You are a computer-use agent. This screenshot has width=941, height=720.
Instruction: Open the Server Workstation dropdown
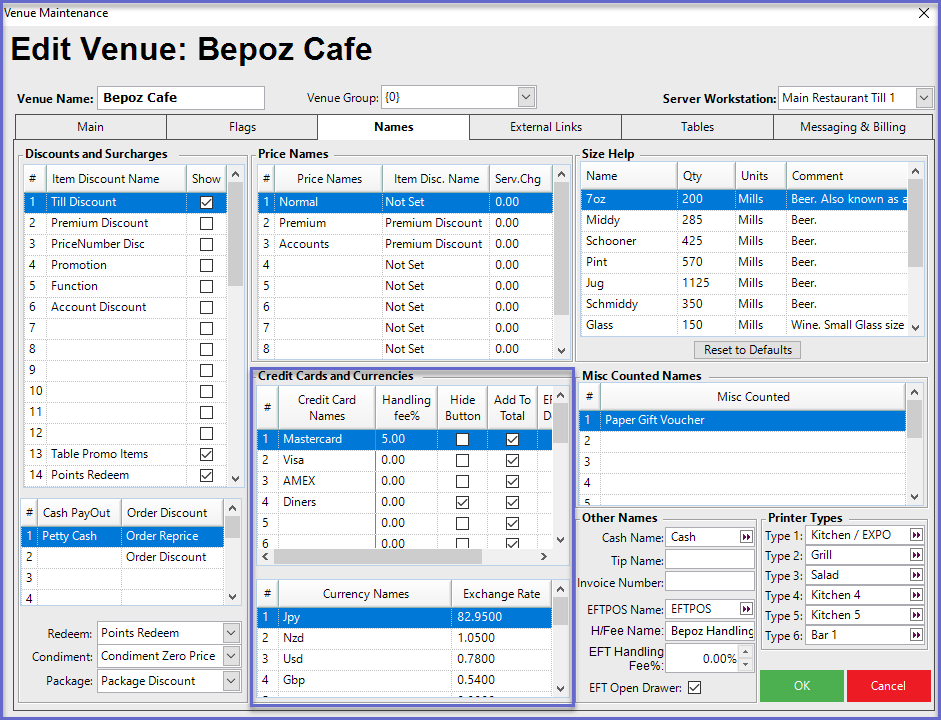coord(924,98)
